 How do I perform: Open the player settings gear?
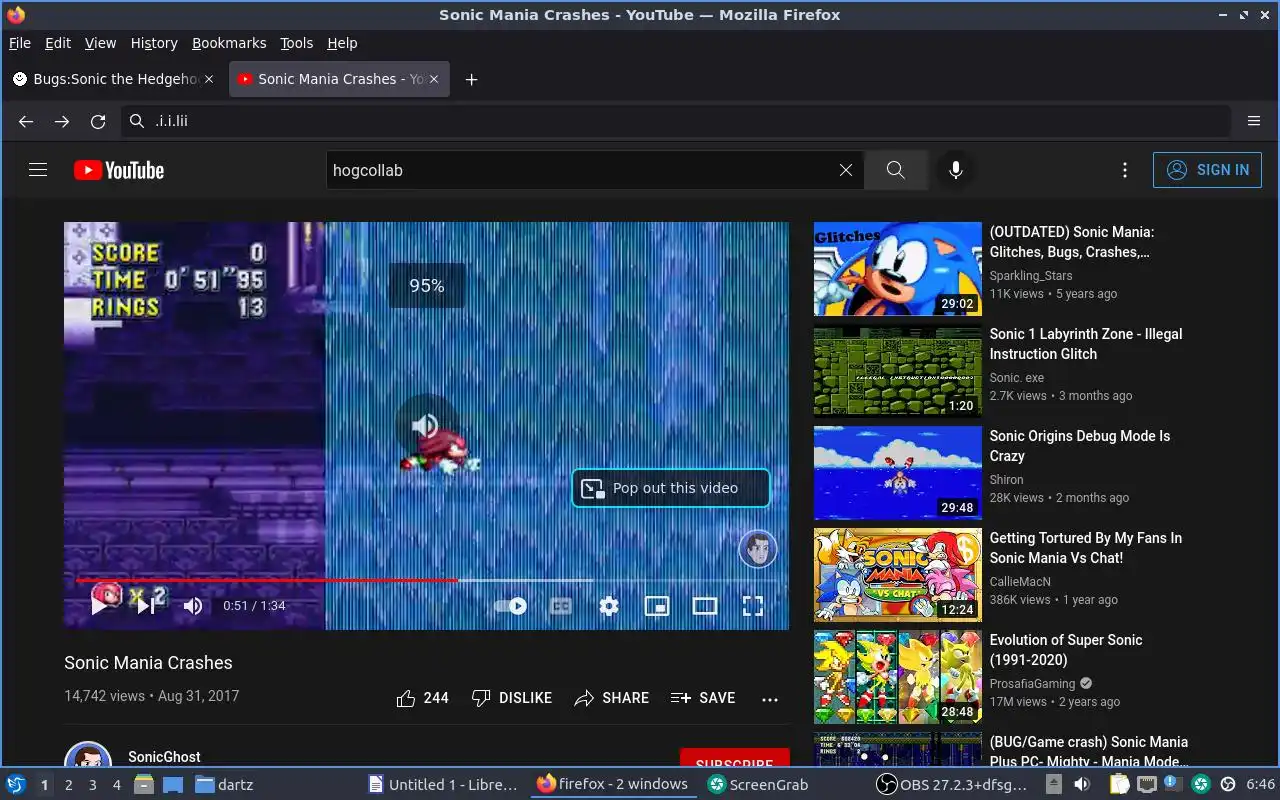[x=609, y=605]
